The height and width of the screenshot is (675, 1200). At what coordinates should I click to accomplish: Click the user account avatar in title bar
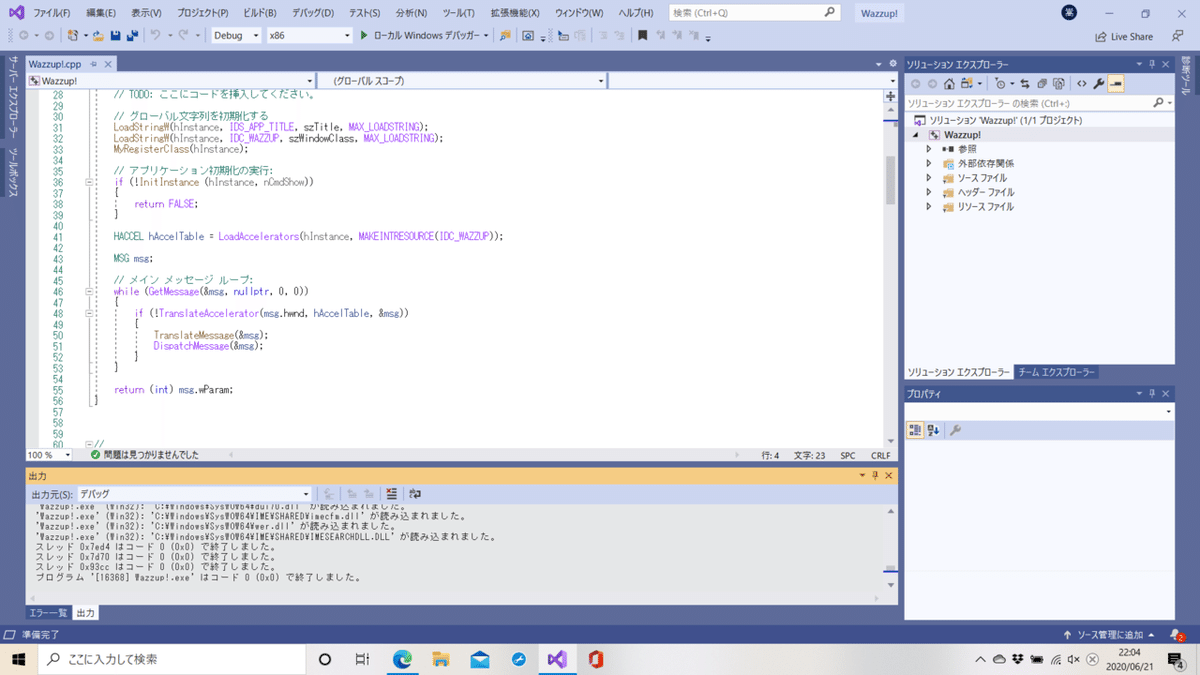coord(1069,13)
